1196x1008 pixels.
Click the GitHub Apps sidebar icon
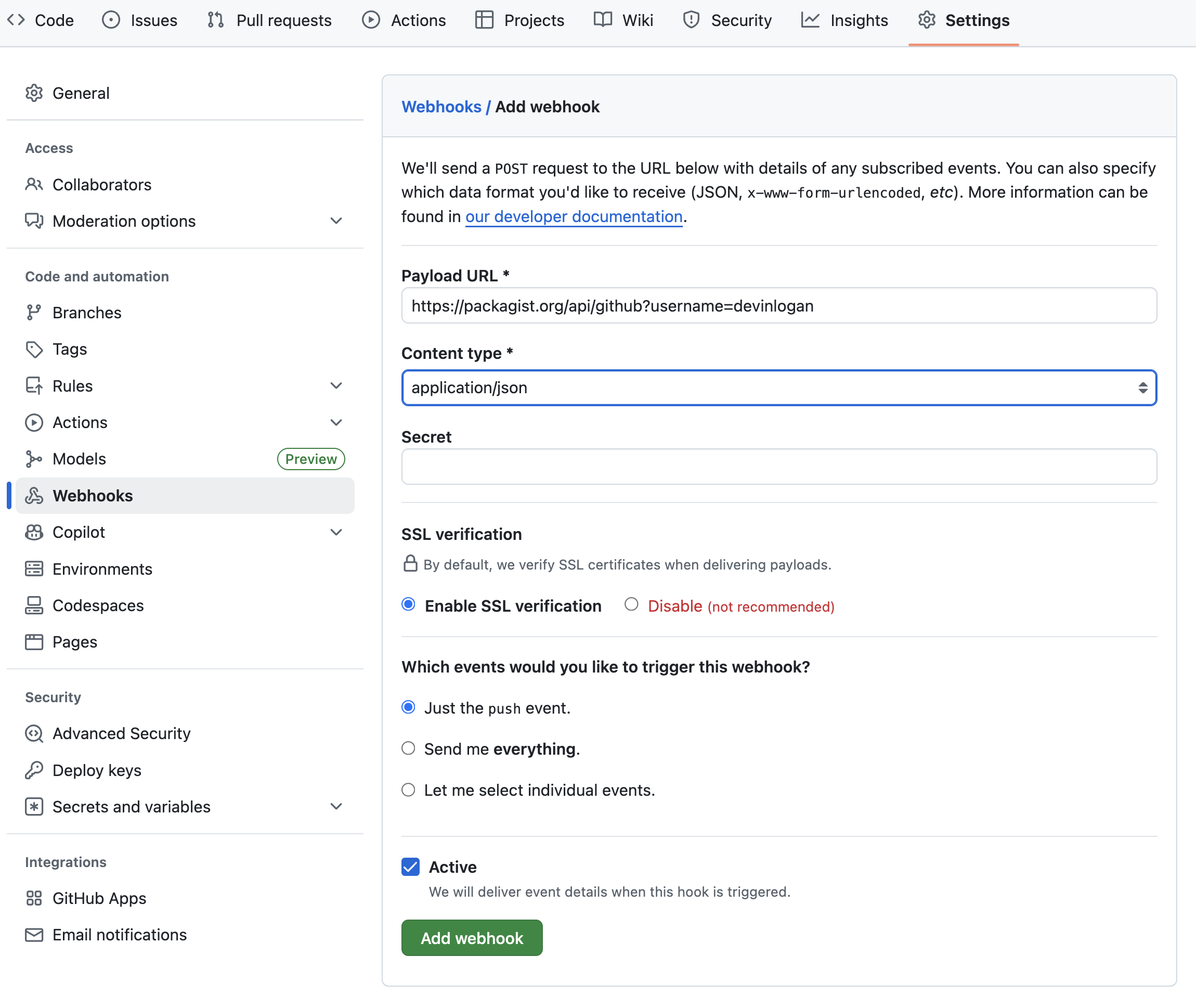click(34, 898)
